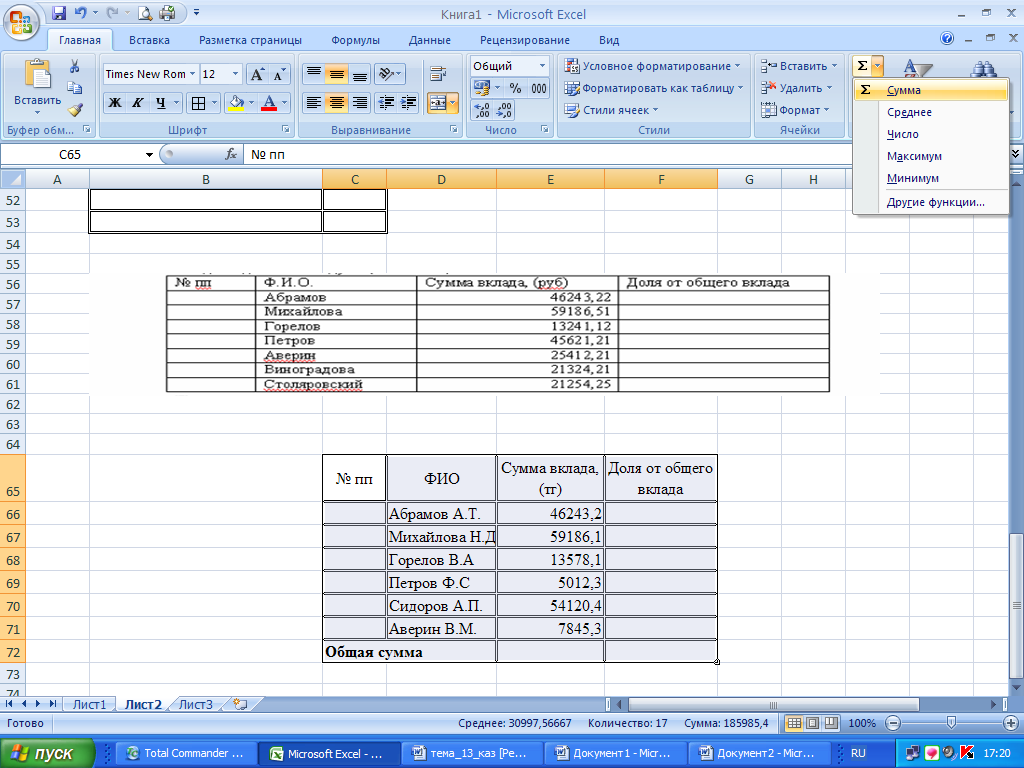The image size is (1024, 768).
Task: Activate the Format Painter brush
Action: pos(74,109)
